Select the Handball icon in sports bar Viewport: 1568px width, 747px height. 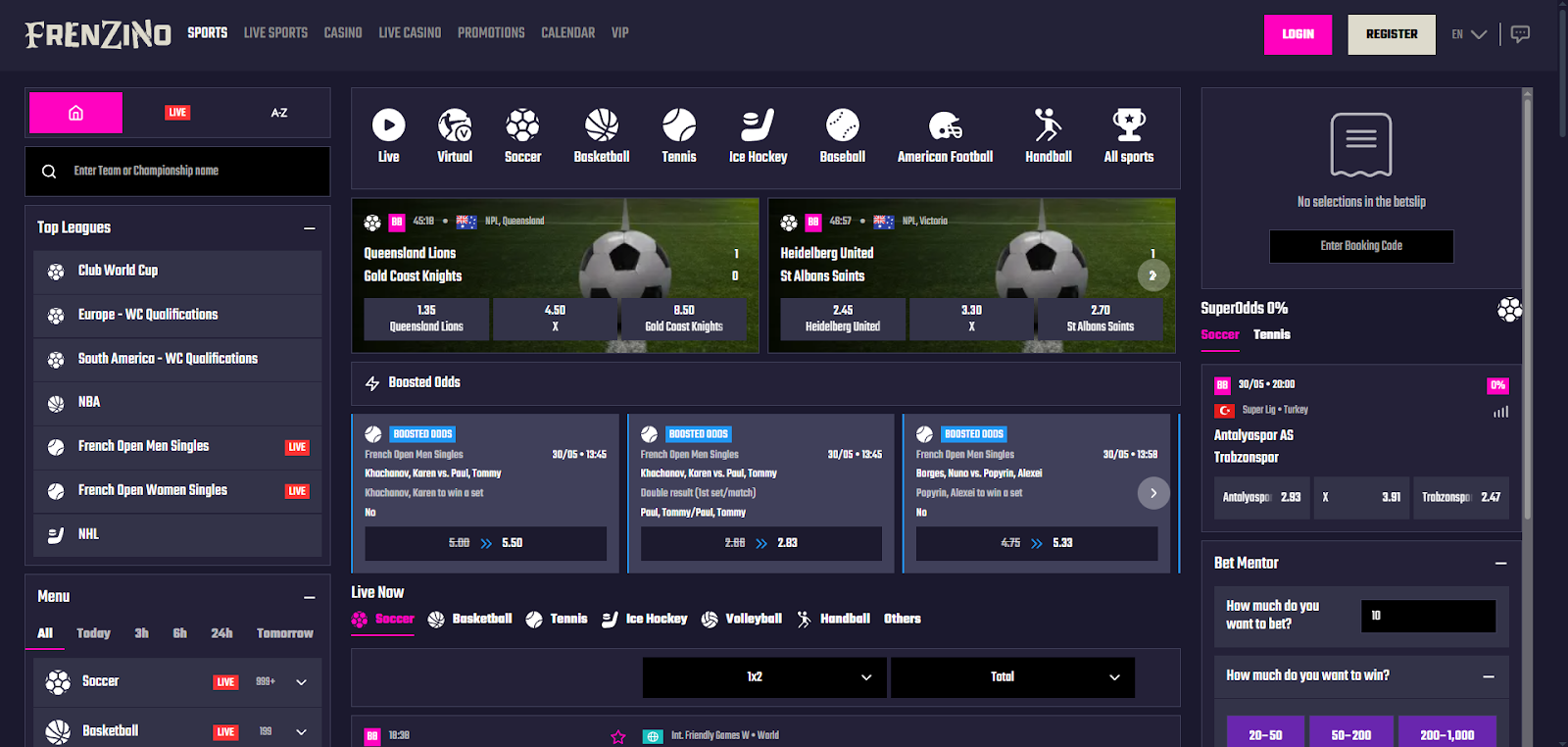point(1048,124)
